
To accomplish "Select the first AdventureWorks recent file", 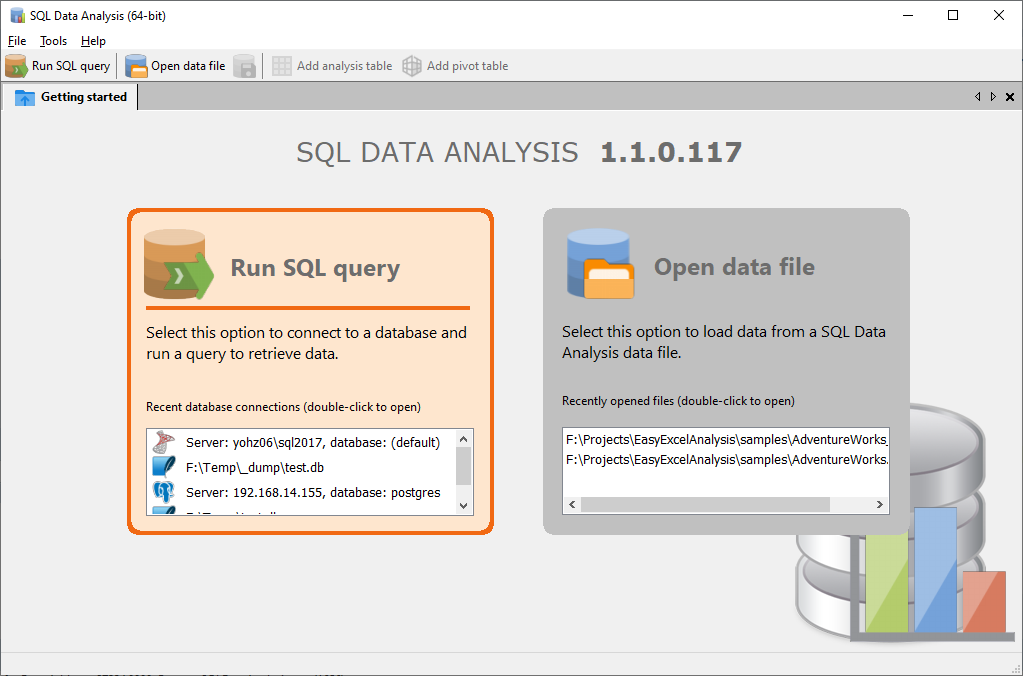I will 720,439.
